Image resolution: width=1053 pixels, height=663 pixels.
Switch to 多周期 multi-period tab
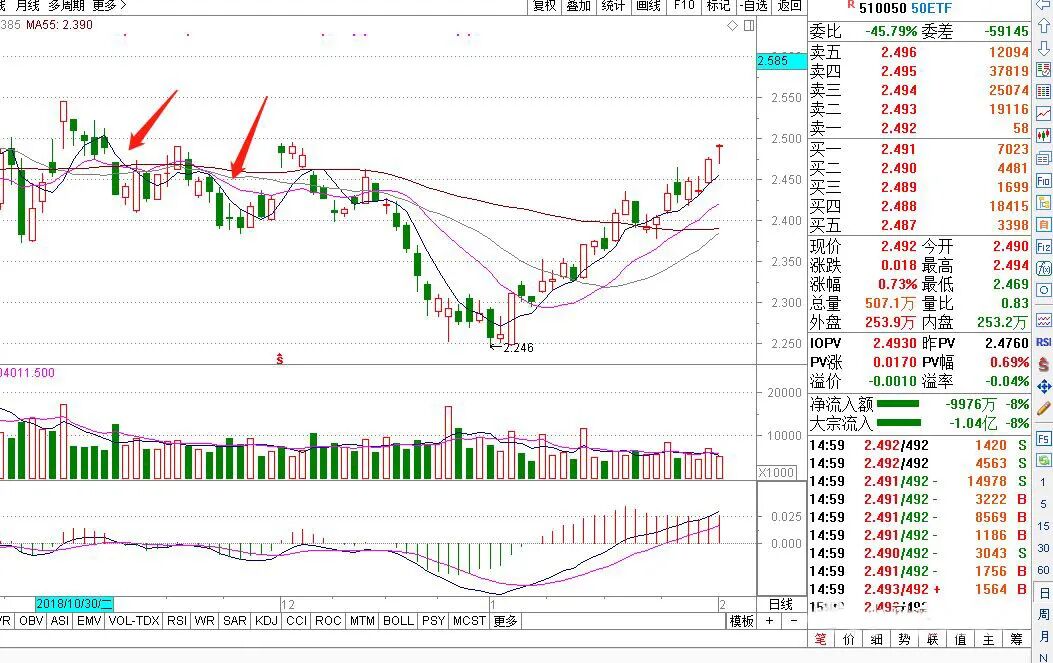tap(66, 6)
